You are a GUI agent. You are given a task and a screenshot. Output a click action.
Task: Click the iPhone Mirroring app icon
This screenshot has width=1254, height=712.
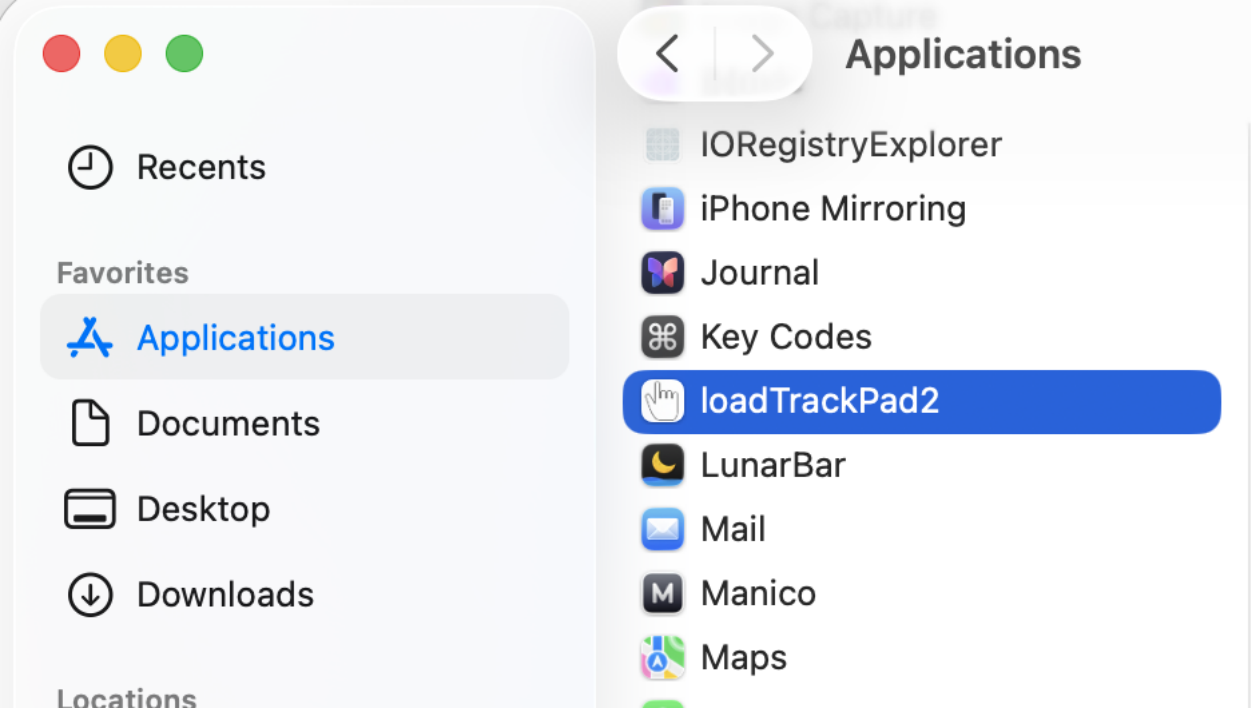point(662,209)
